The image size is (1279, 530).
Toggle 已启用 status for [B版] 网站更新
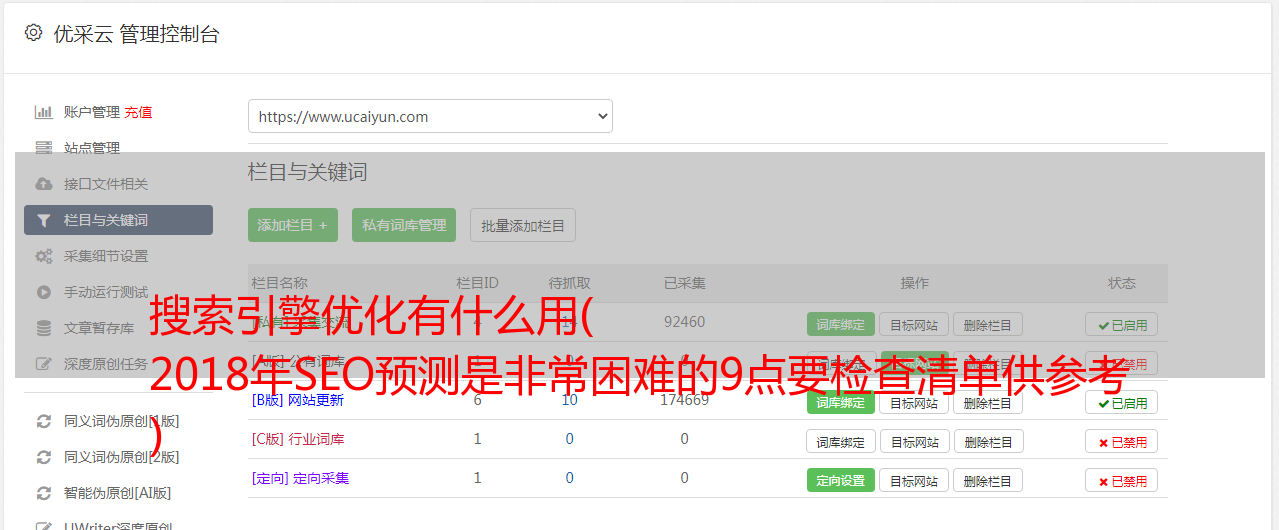coord(1122,402)
